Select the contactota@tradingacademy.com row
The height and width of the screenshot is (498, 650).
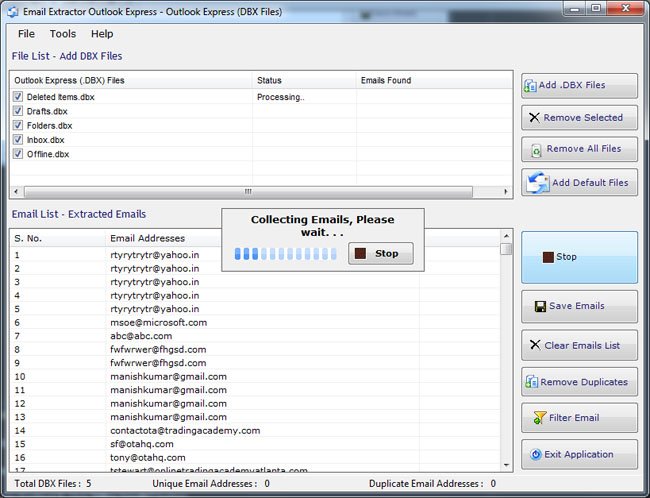point(255,430)
